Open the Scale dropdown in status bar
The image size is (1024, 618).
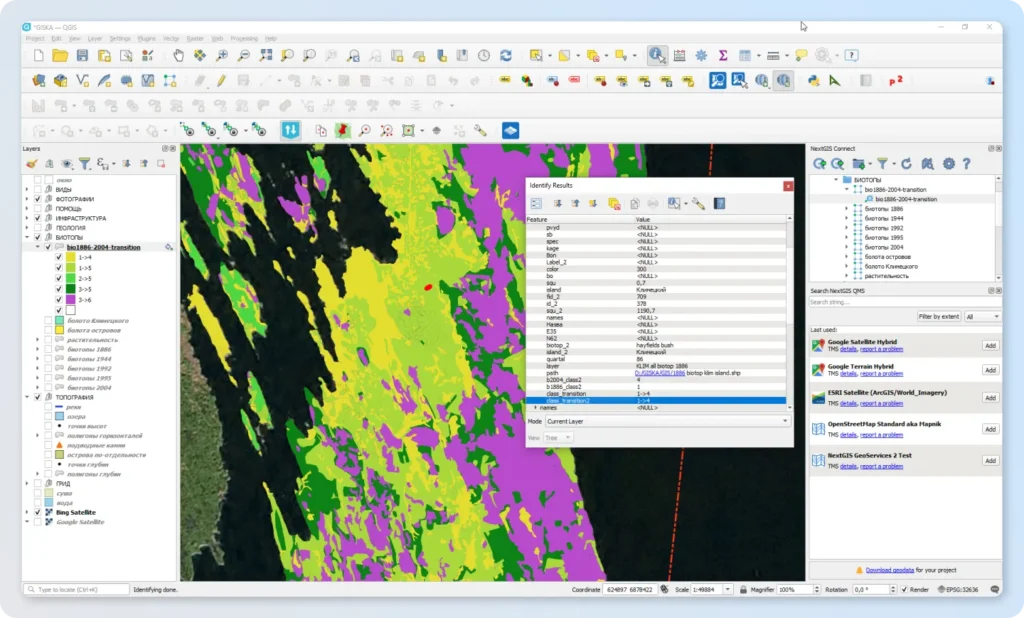click(728, 589)
